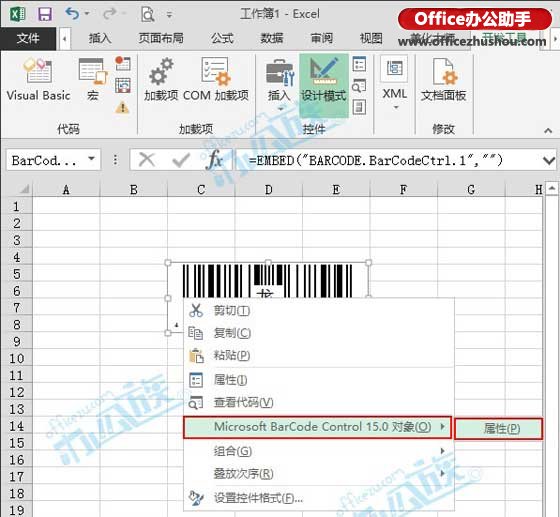Collapse the ribbon with the chevron
560x517 pixels.
[548, 131]
